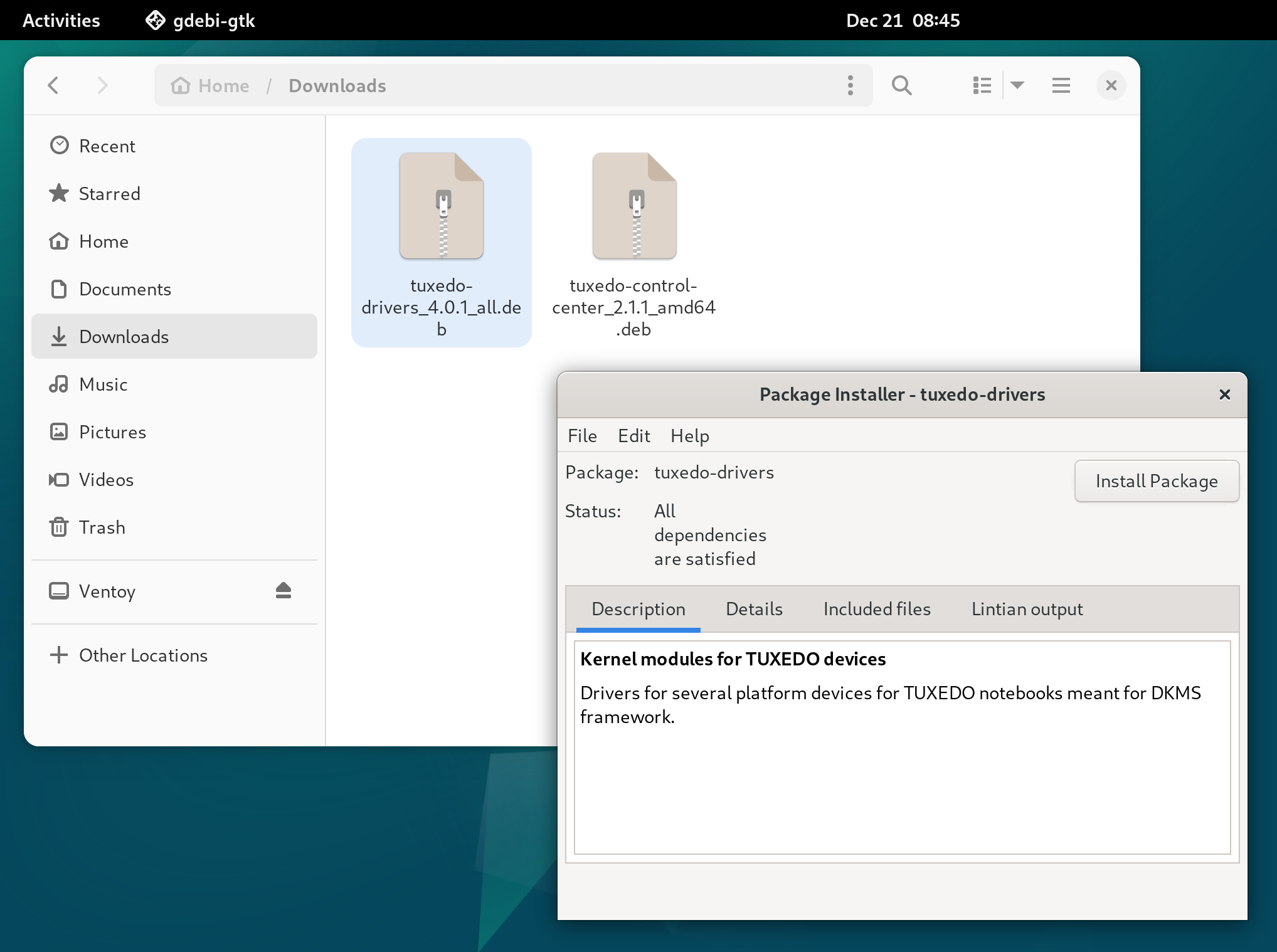Open Other Locations in the sidebar
Screen dimensions: 1277x952
tap(174, 655)
